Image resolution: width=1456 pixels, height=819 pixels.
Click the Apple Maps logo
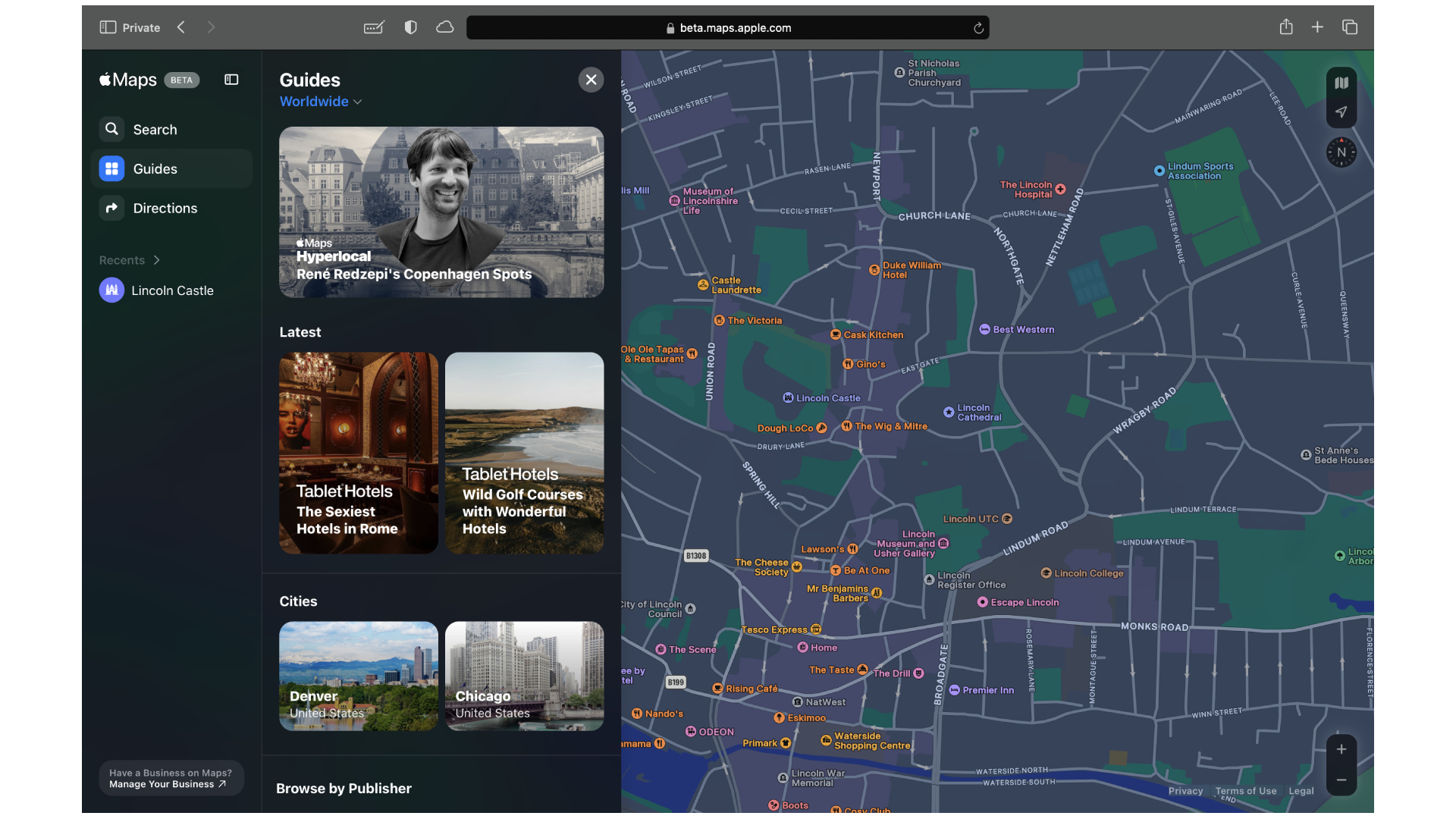[x=128, y=80]
